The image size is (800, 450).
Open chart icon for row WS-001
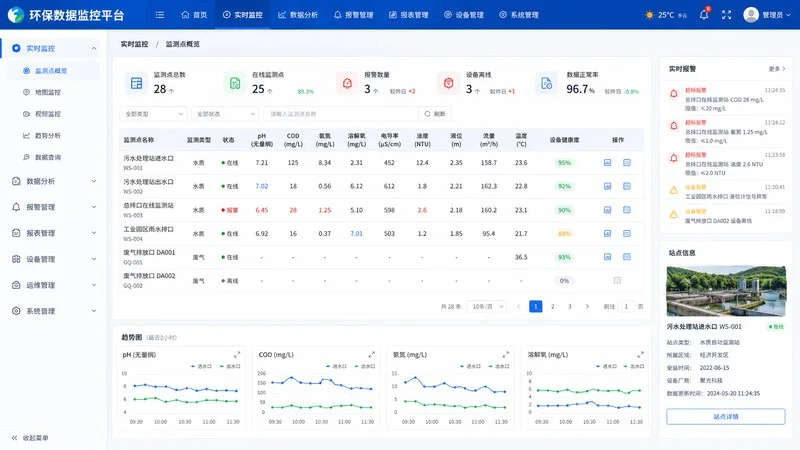(607, 163)
